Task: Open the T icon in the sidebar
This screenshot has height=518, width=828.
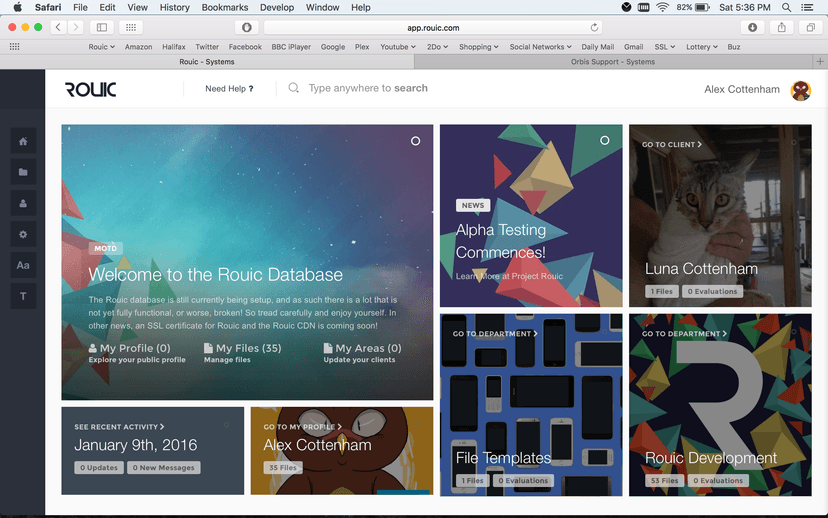Action: (23, 296)
